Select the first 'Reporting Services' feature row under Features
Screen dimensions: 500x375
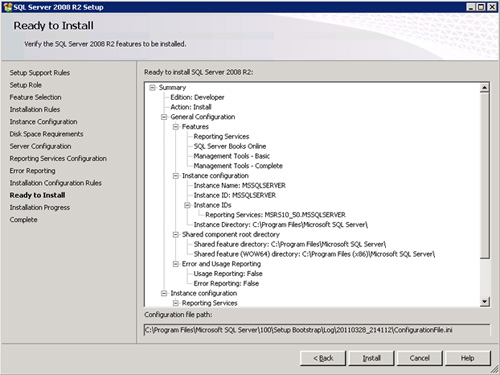(221, 137)
